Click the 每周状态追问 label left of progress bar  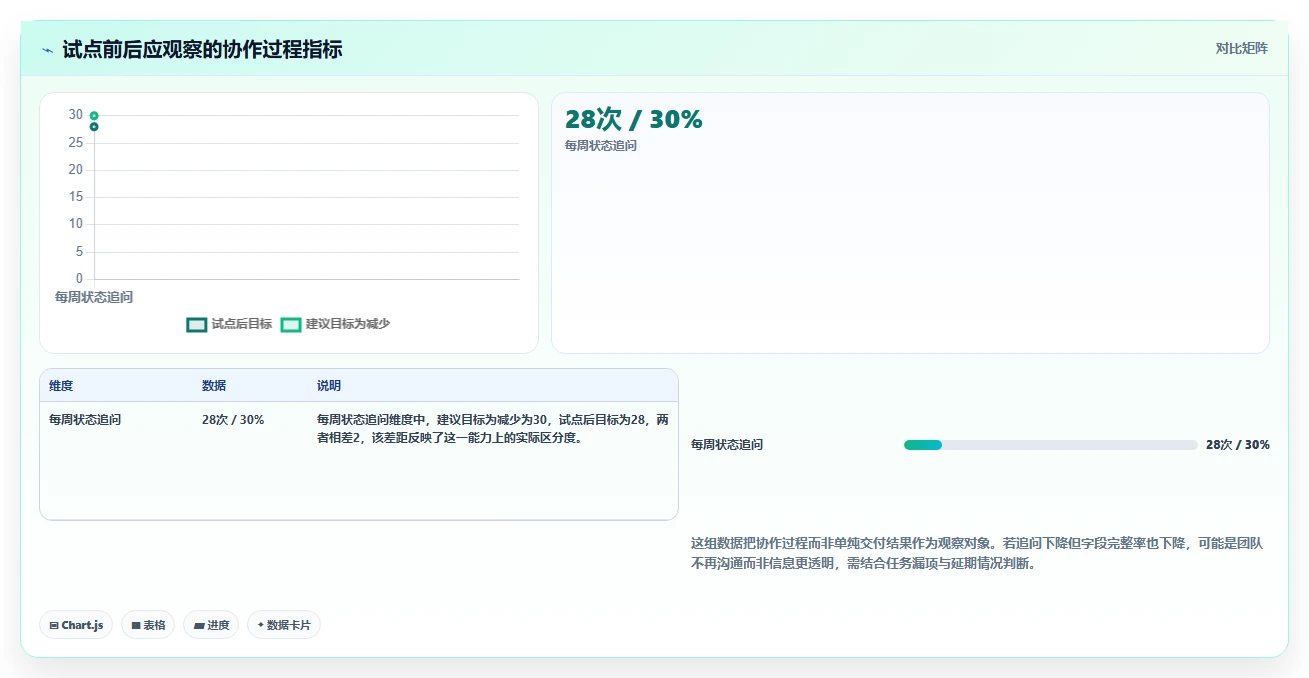[727, 445]
